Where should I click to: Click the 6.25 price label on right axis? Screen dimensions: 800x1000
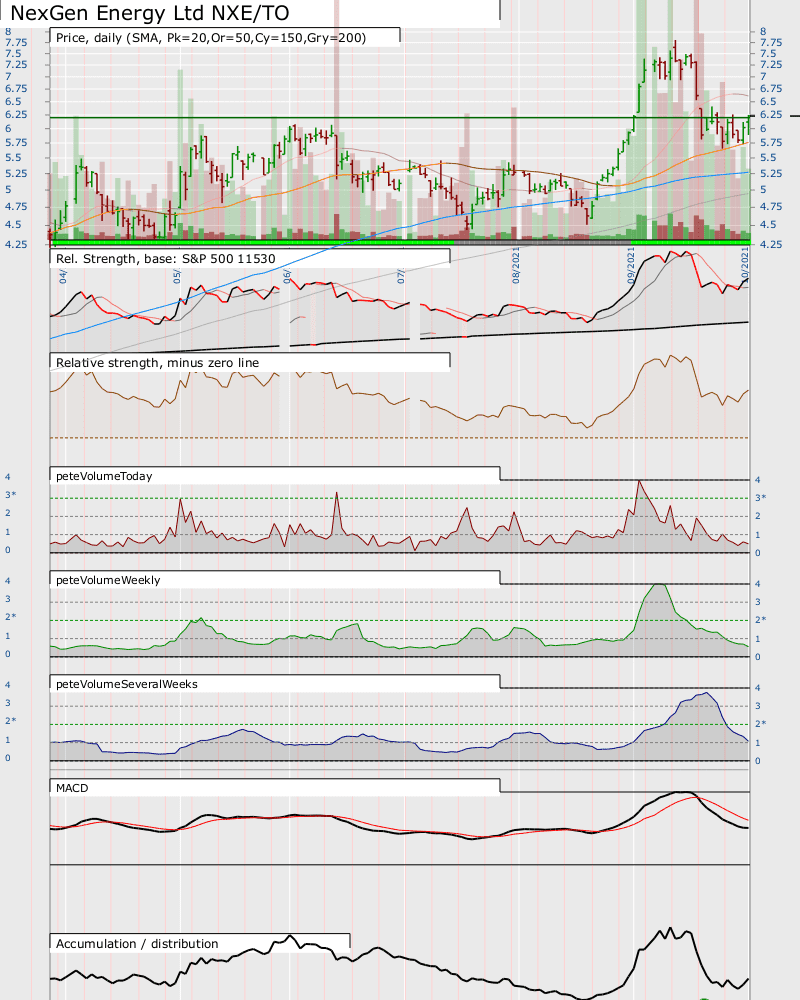pyautogui.click(x=771, y=115)
